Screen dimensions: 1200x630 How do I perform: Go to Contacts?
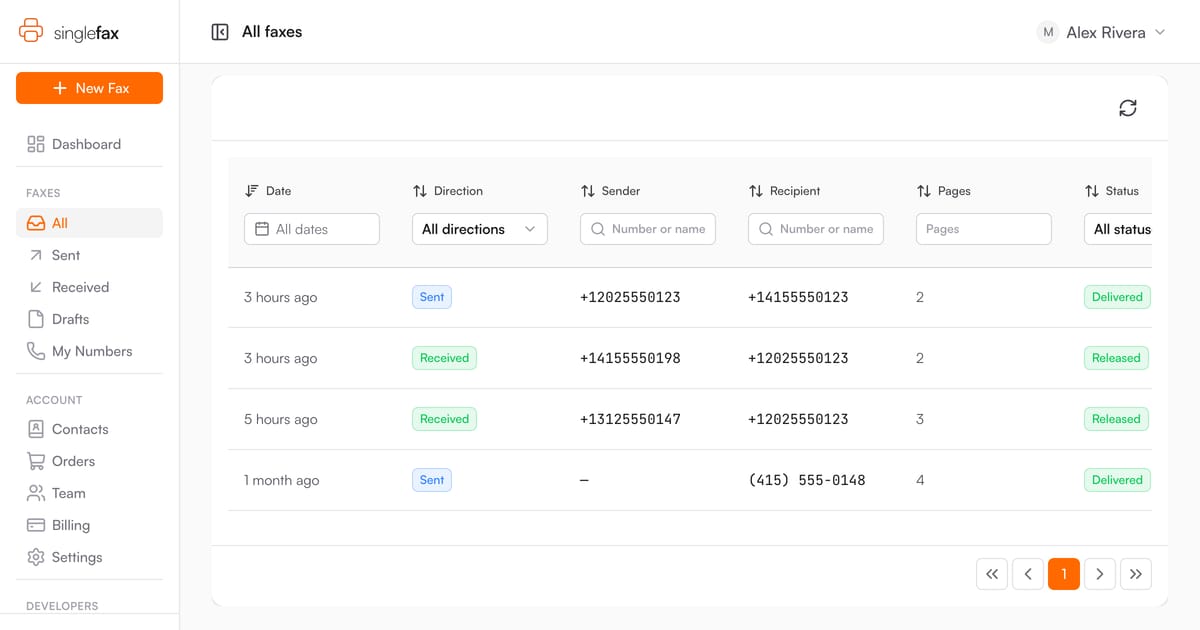click(89, 429)
